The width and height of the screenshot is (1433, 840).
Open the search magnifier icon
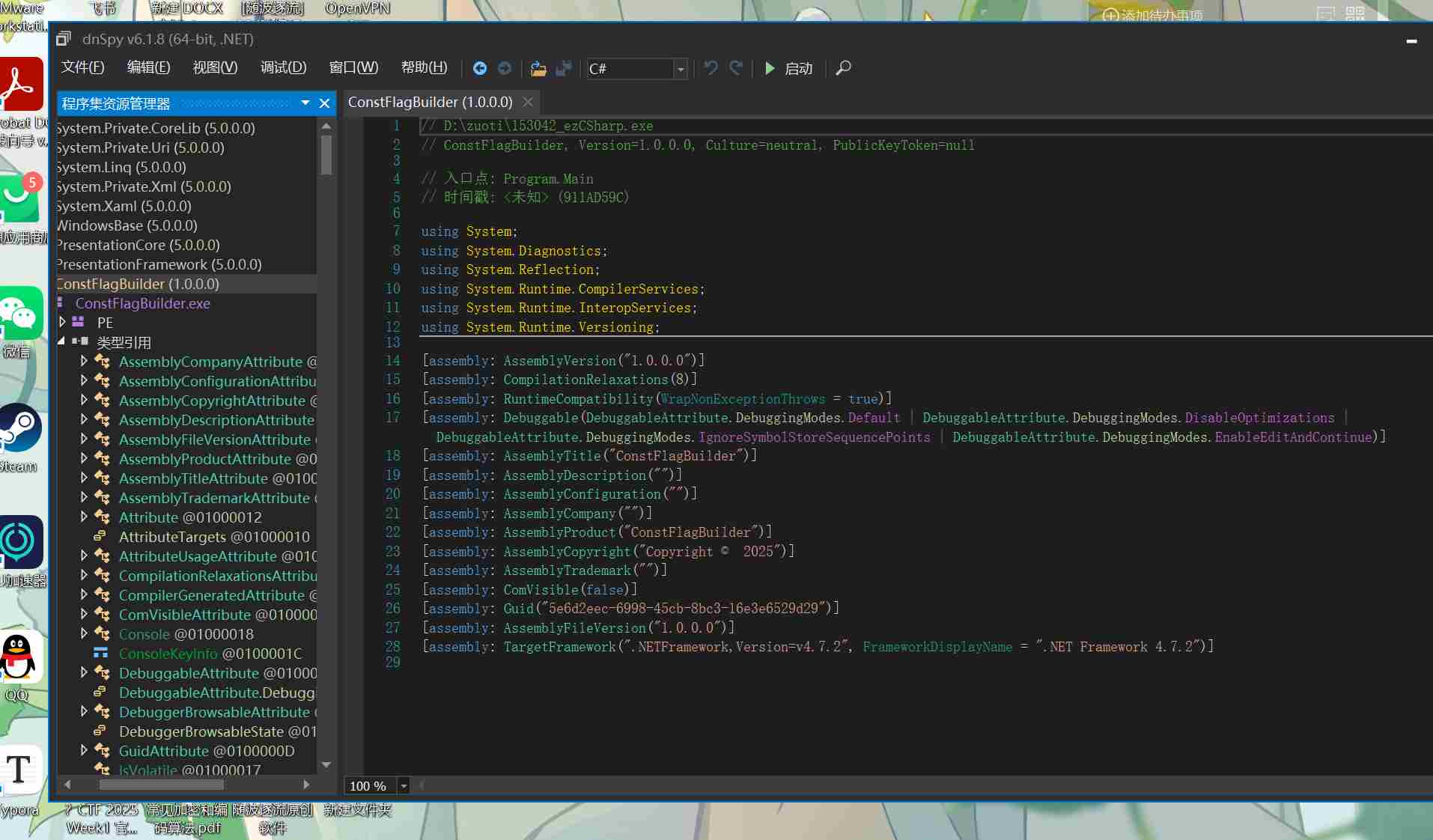(x=843, y=68)
